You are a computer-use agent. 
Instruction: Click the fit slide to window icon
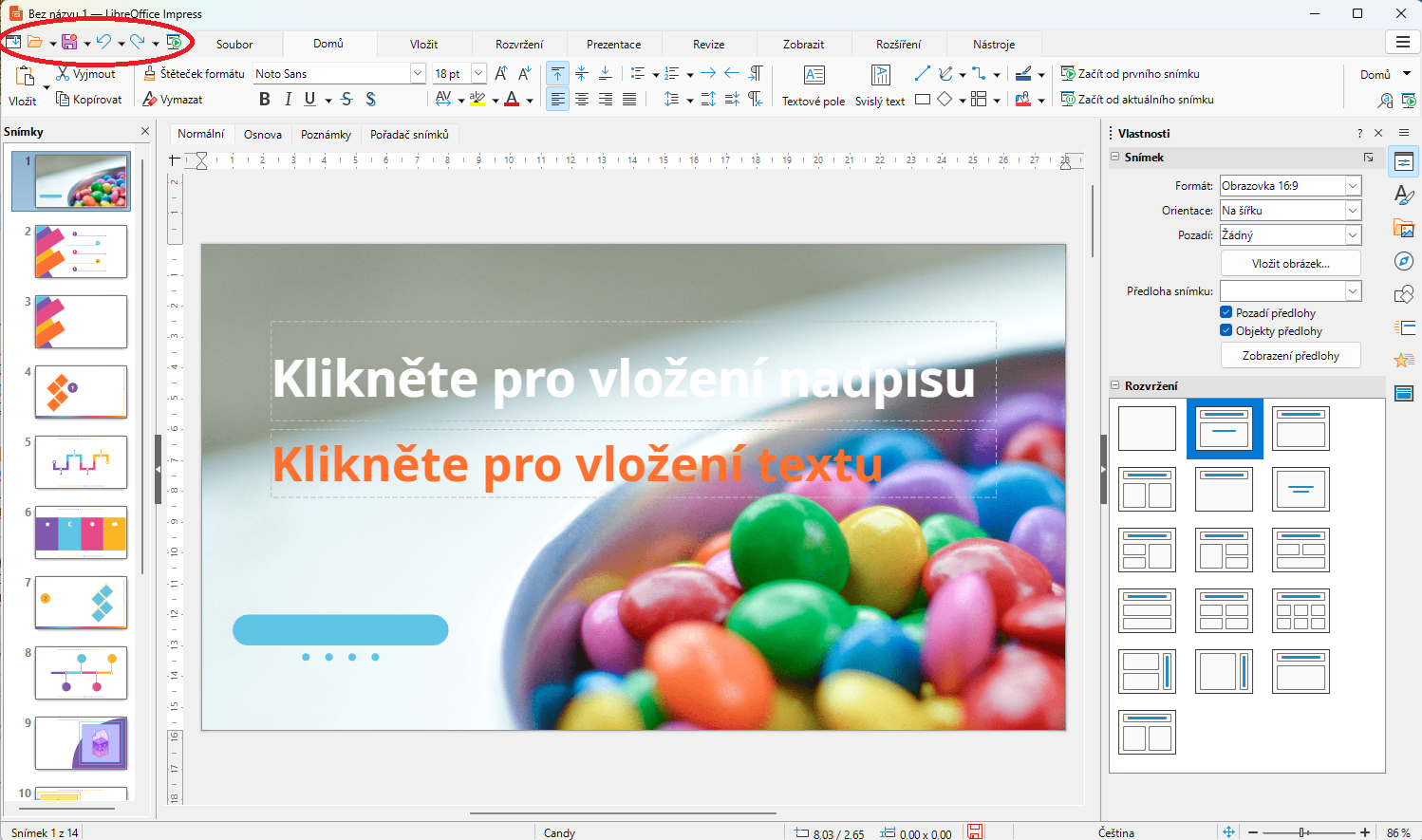click(x=1228, y=831)
